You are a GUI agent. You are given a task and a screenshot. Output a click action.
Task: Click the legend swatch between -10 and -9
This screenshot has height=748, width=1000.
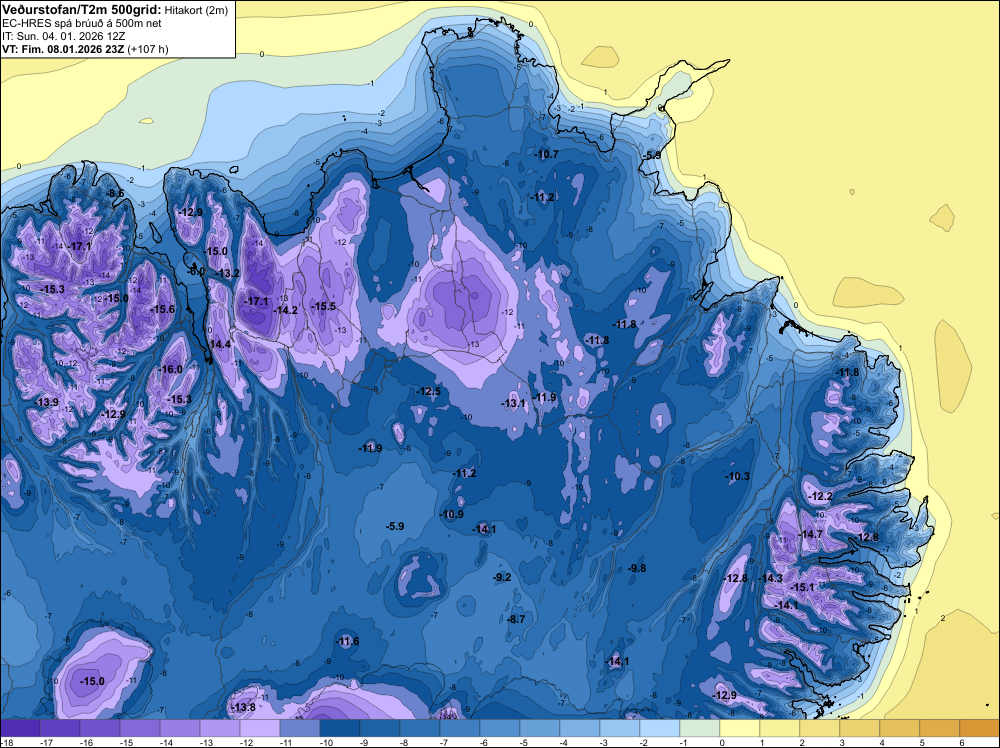[x=340, y=728]
